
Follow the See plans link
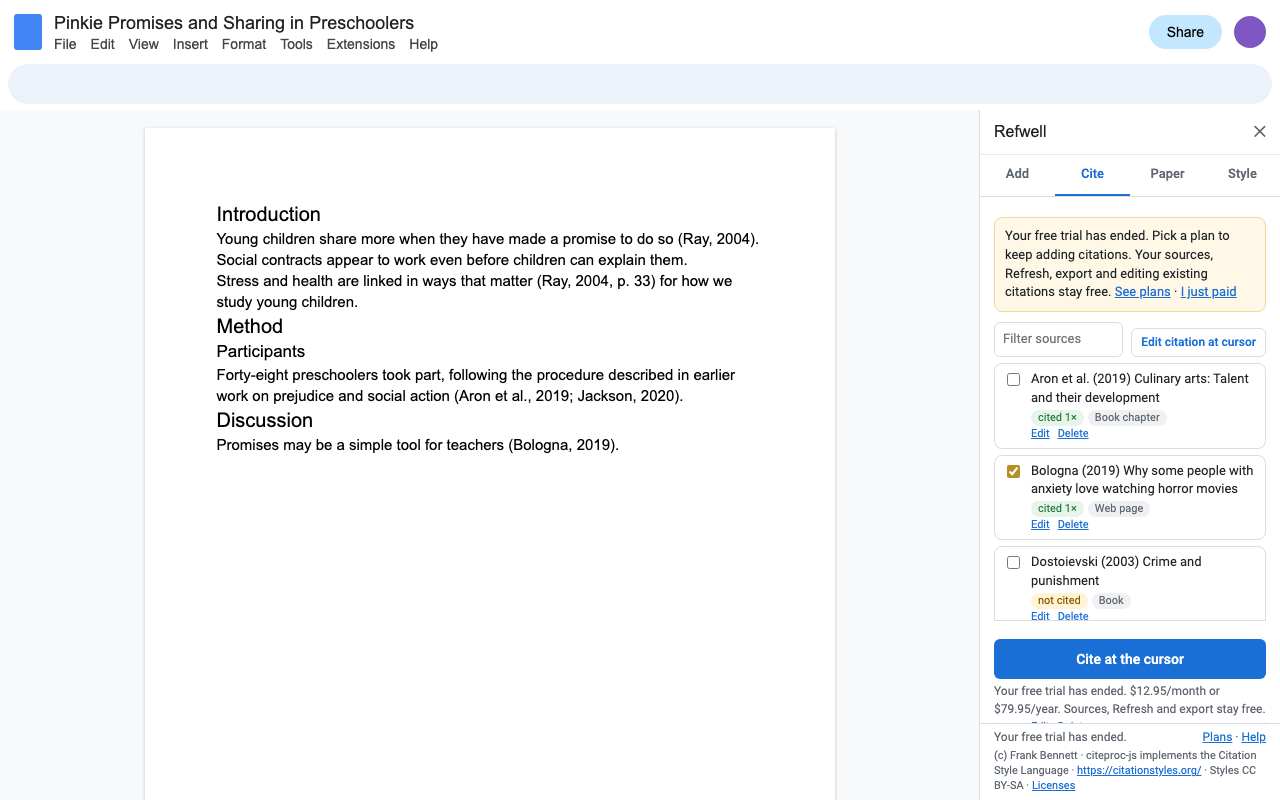coord(1142,292)
